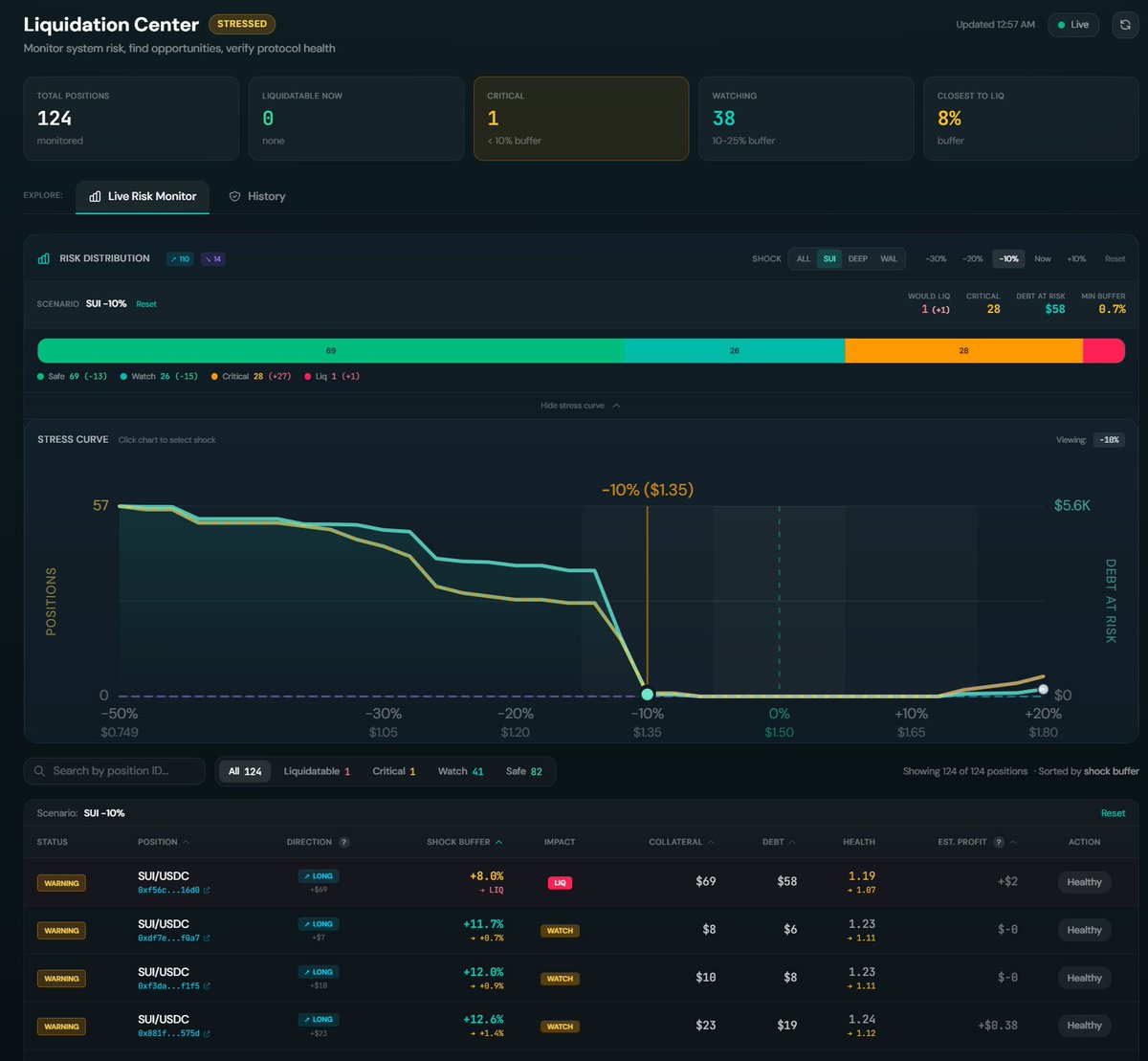Click orange Critical segment showing 28
The width and height of the screenshot is (1148, 1061).
tap(963, 350)
